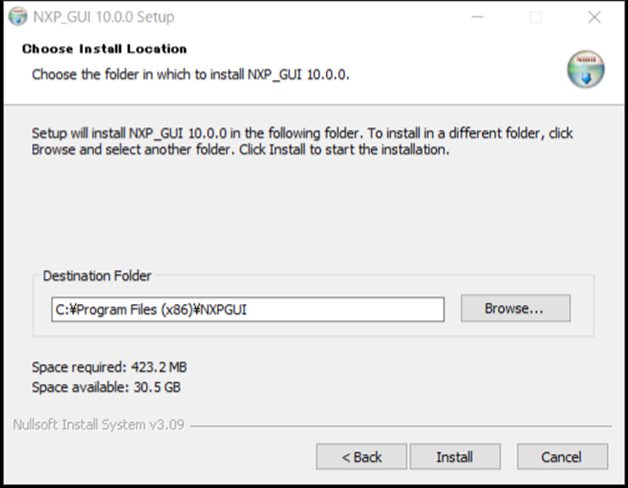Click the separator line beside Nullsoft branding

[x=400, y=425]
